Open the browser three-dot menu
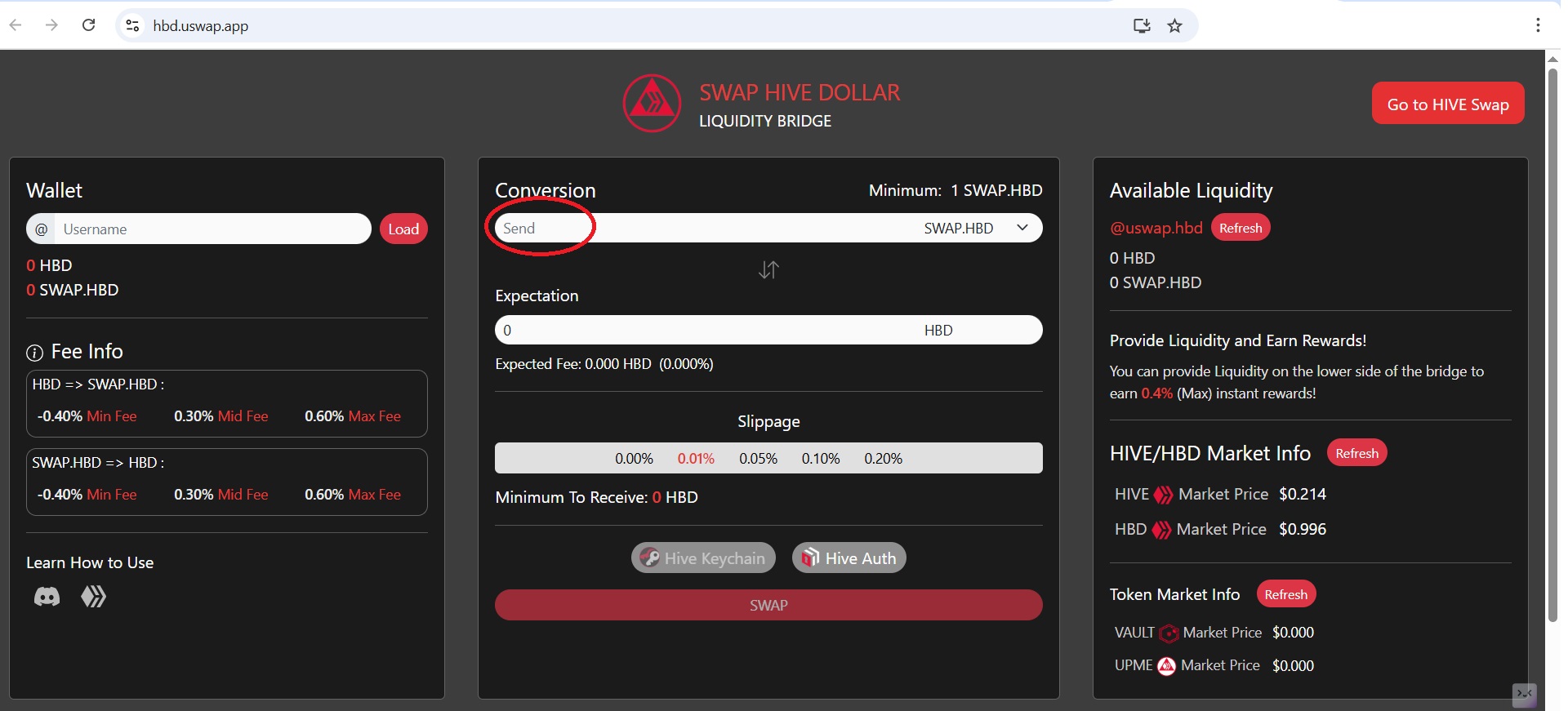This screenshot has width=1568, height=711. (x=1538, y=25)
